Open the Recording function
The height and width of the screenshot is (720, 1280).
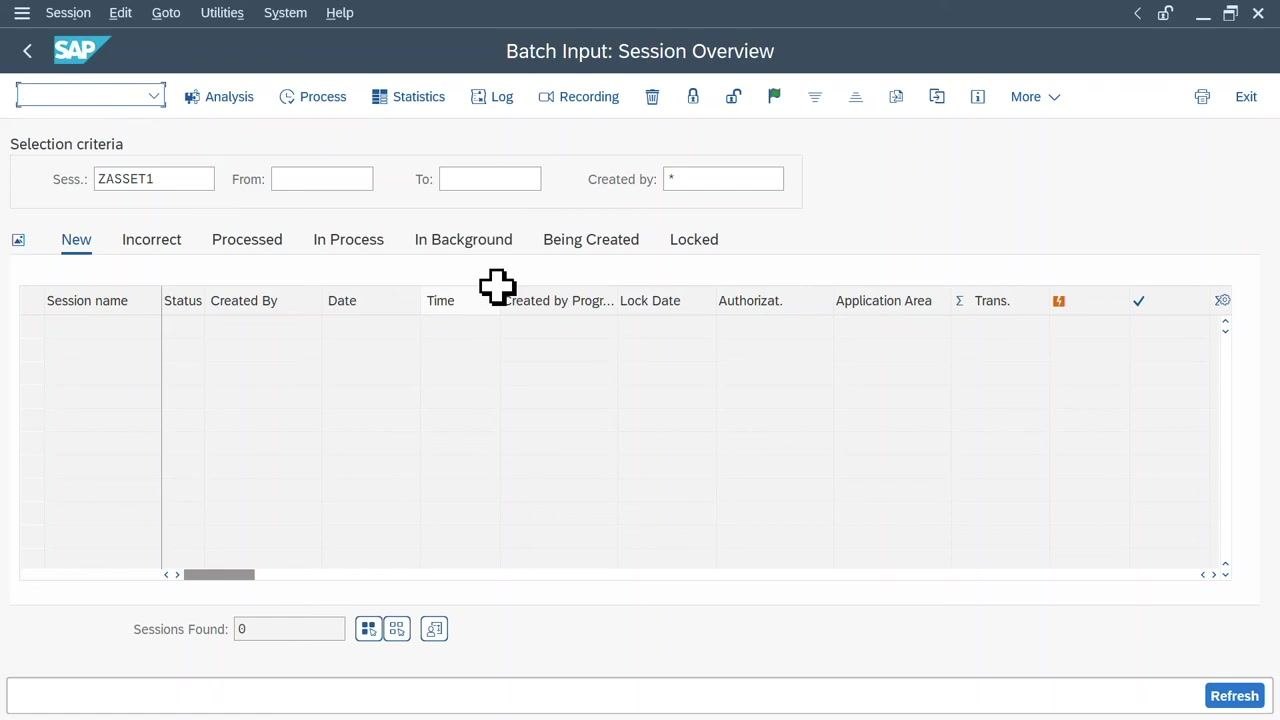[579, 97]
